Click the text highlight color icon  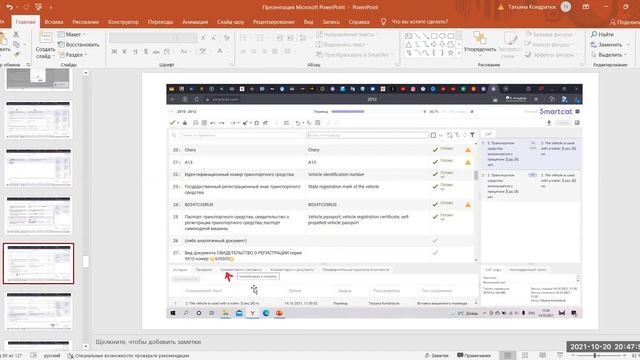203,51
